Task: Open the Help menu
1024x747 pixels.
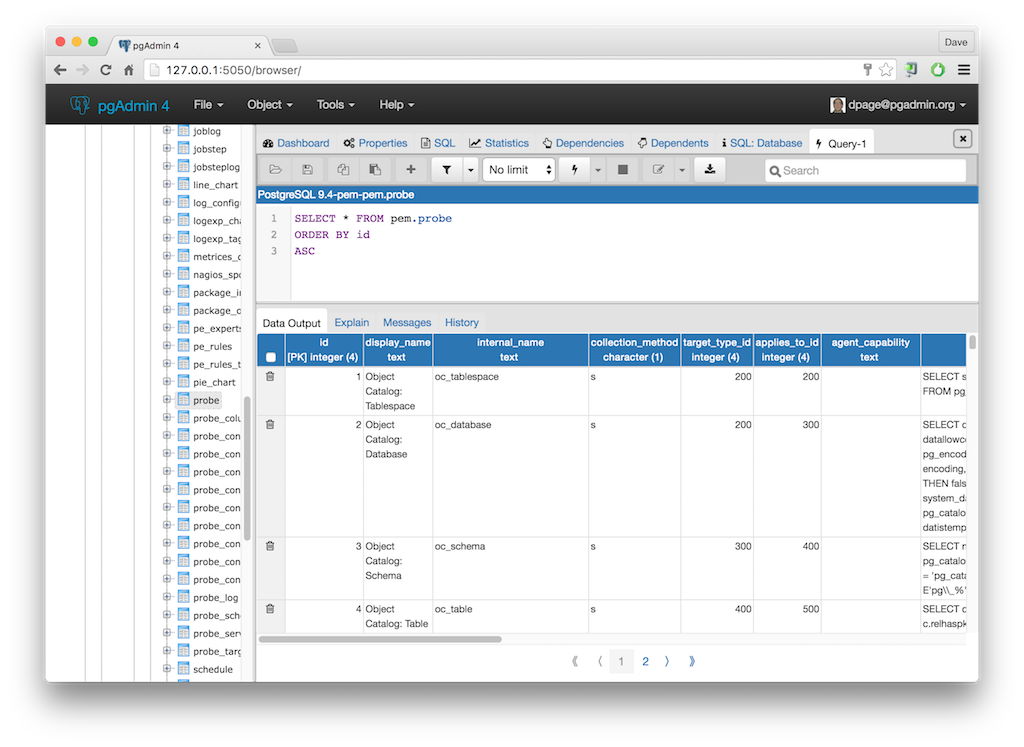Action: click(x=396, y=104)
